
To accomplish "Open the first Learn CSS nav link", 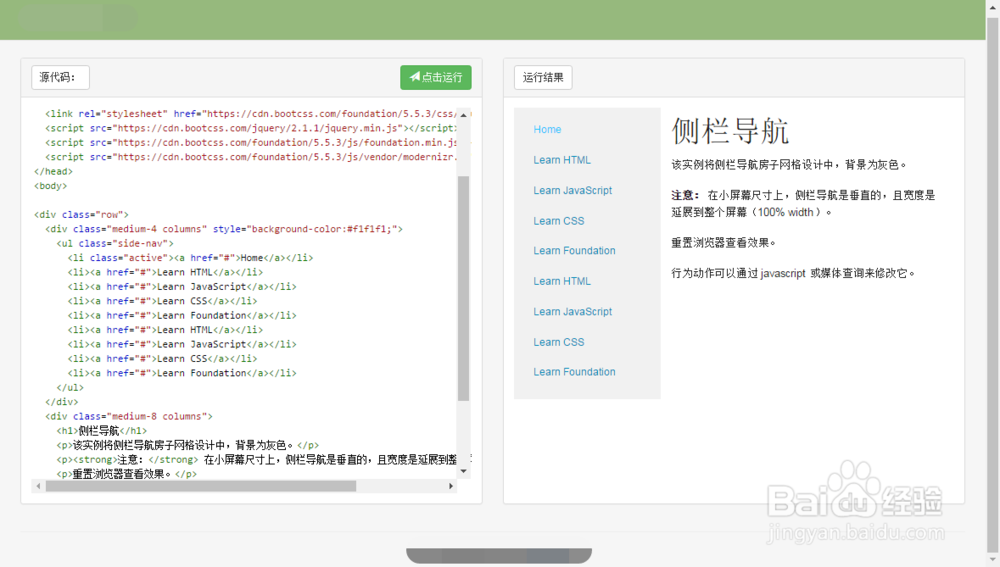I will coord(559,221).
